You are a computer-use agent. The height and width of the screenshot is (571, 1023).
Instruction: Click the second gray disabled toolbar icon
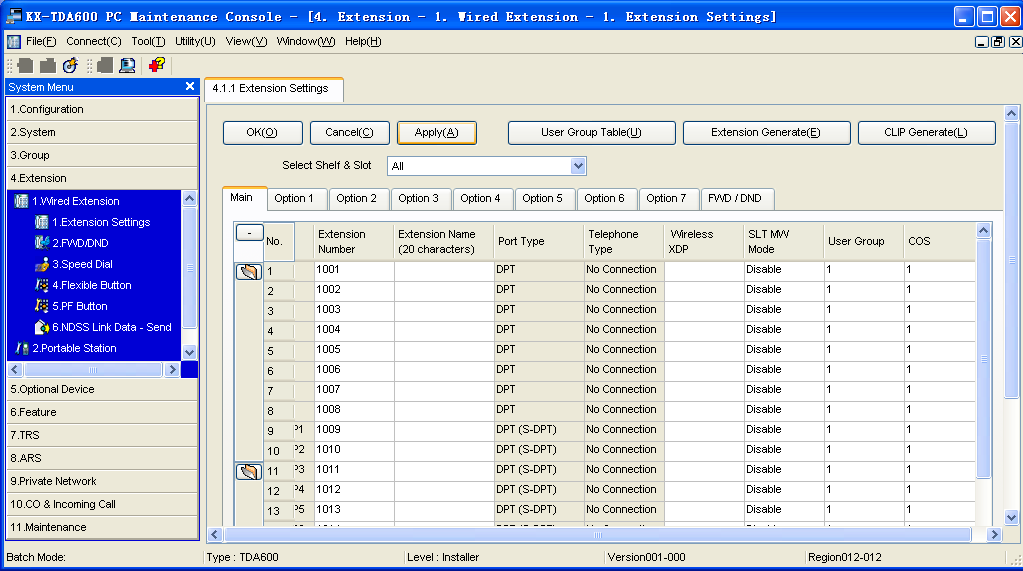click(x=48, y=65)
